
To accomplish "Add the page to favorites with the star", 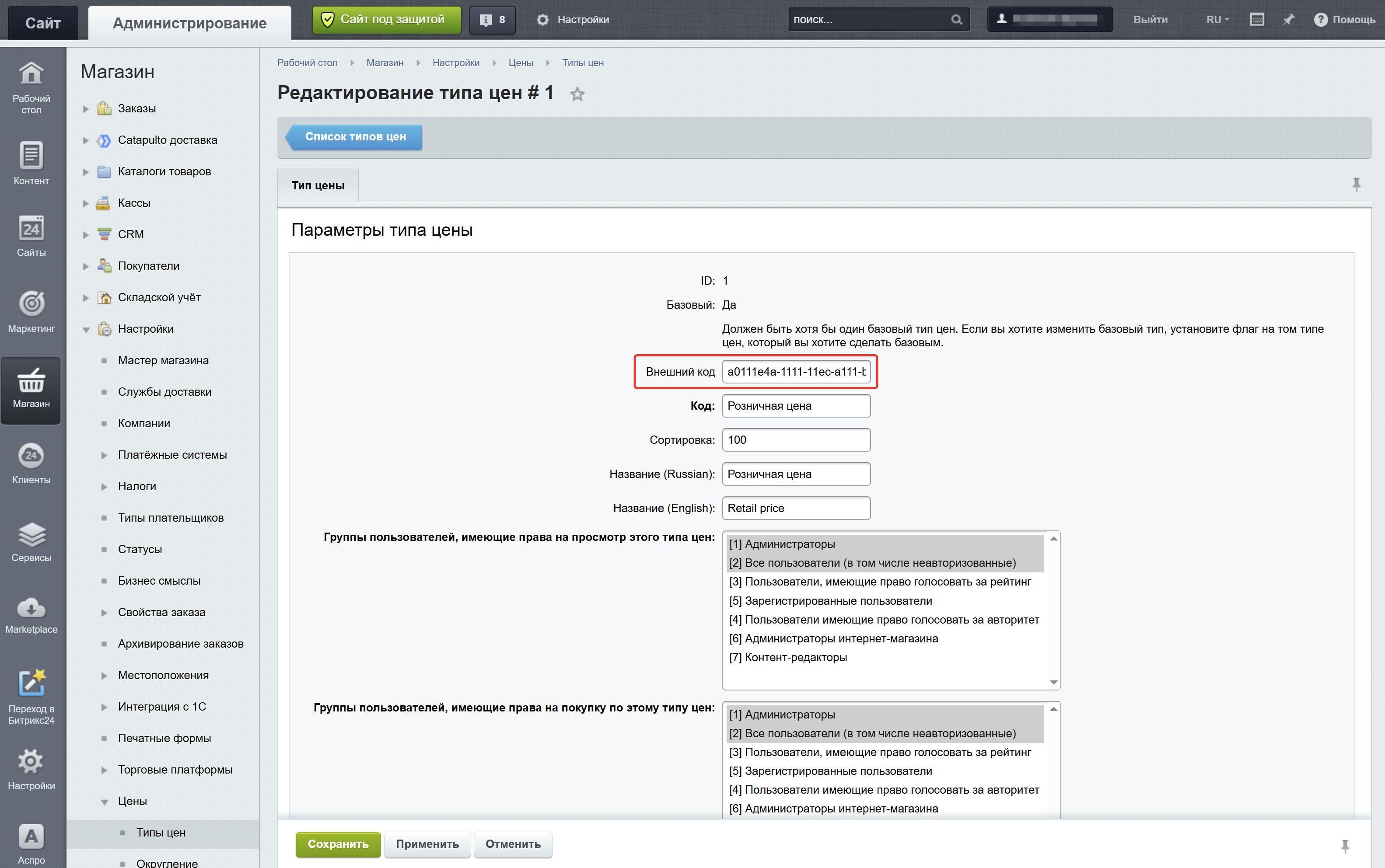I will (577, 94).
